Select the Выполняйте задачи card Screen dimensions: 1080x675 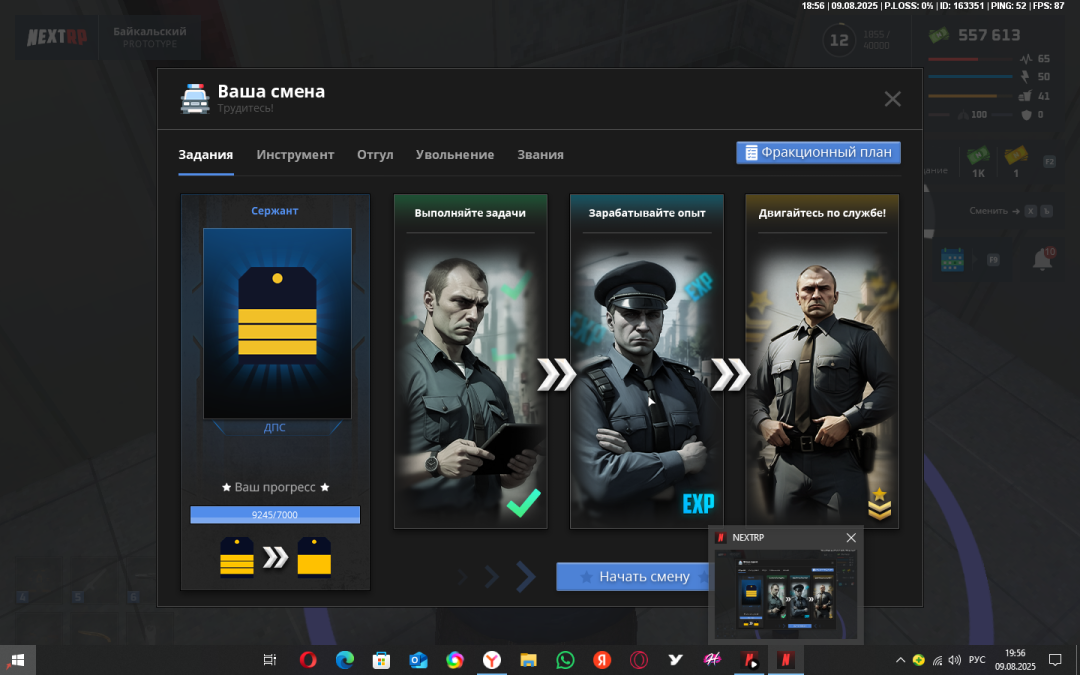point(470,362)
